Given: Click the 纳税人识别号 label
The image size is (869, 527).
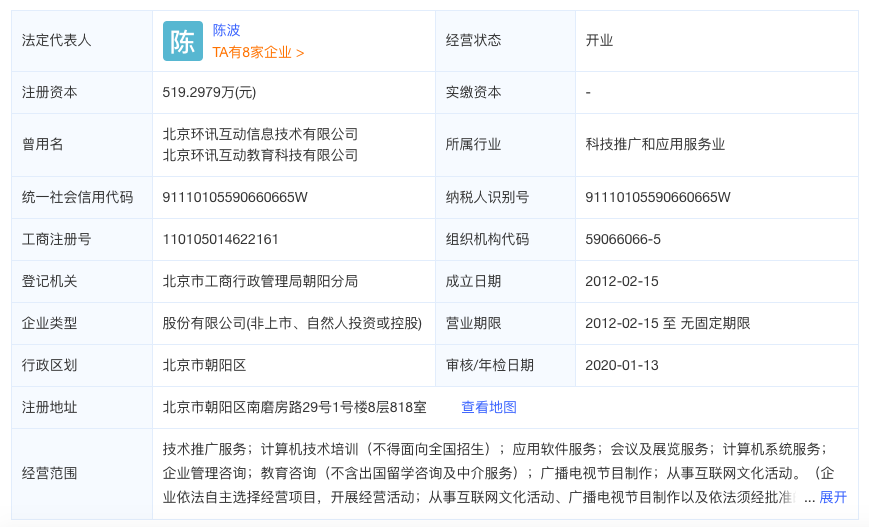Looking at the screenshot, I should click(x=487, y=197).
